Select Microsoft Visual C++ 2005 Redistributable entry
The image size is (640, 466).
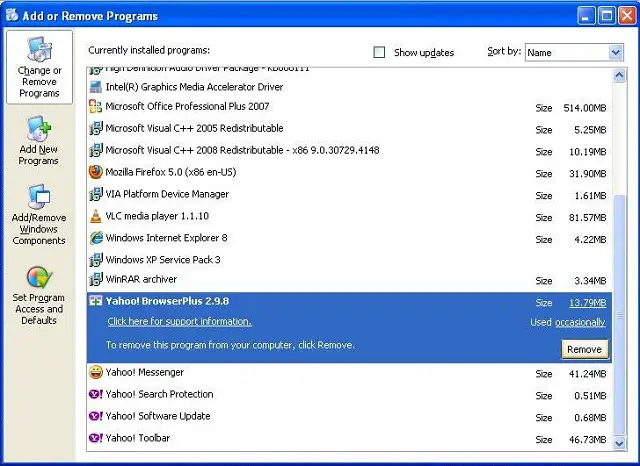(x=349, y=129)
